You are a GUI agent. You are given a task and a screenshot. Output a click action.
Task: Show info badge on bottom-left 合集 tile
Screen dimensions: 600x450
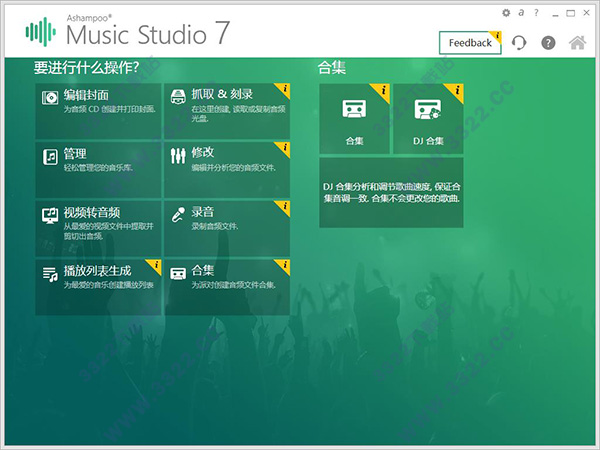[284, 266]
